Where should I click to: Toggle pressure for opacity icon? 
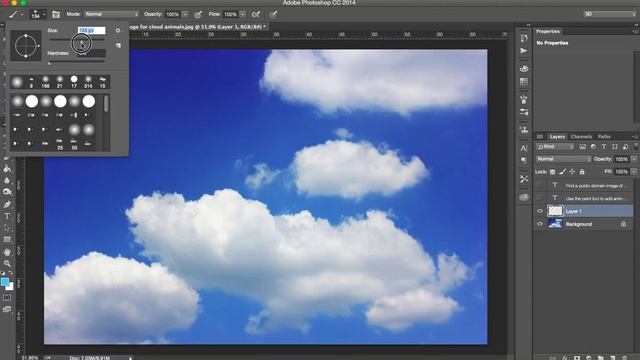(x=198, y=14)
